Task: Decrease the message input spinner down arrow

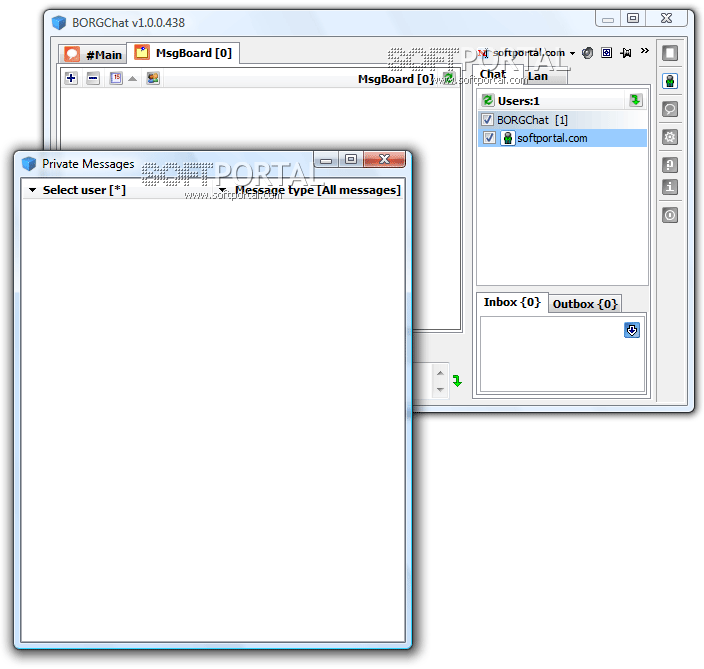Action: (x=440, y=389)
